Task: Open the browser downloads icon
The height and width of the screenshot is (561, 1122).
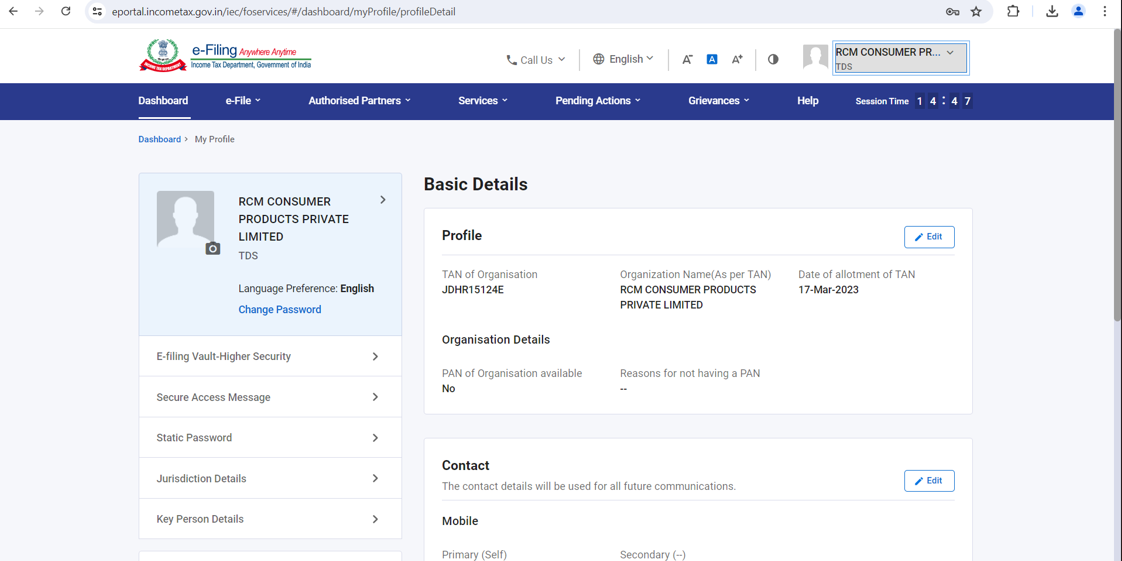Action: pyautogui.click(x=1052, y=11)
